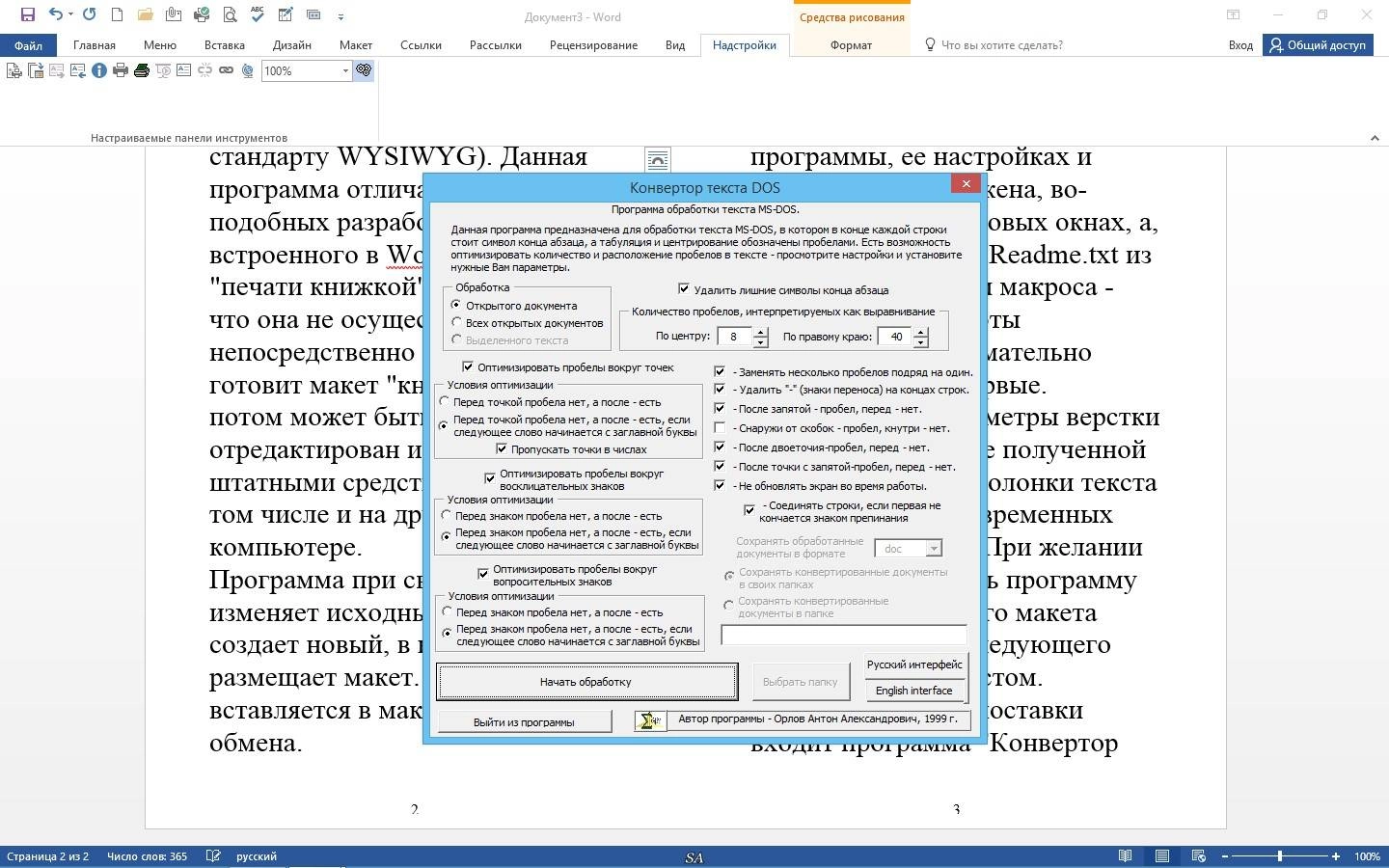Viewport: 1389px width, 868px height.
Task: Open the Главная ribbon tab
Action: [x=94, y=44]
